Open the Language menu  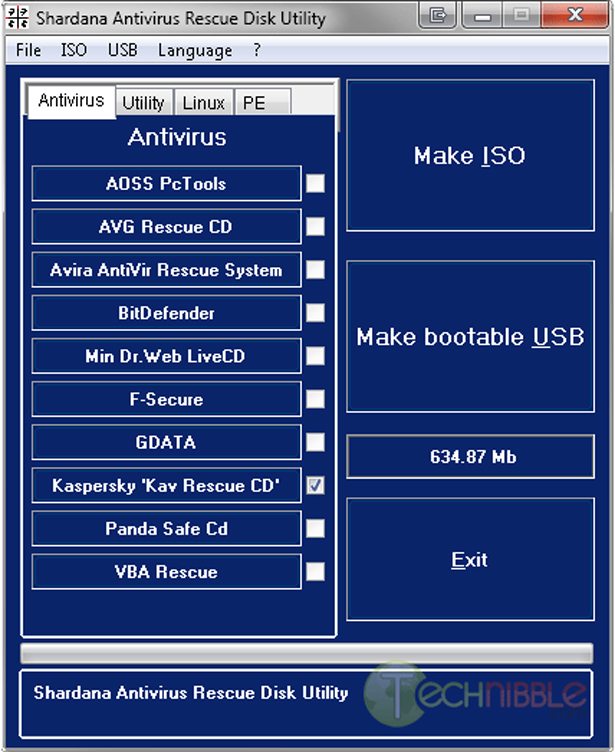tap(195, 50)
